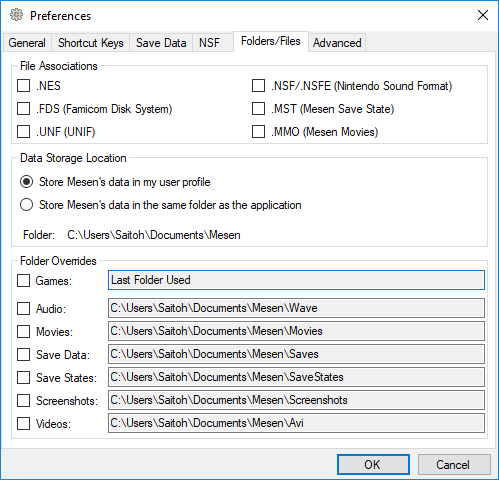Choose storing data in same folder as application
Image resolution: width=499 pixels, height=480 pixels.
tap(26, 205)
